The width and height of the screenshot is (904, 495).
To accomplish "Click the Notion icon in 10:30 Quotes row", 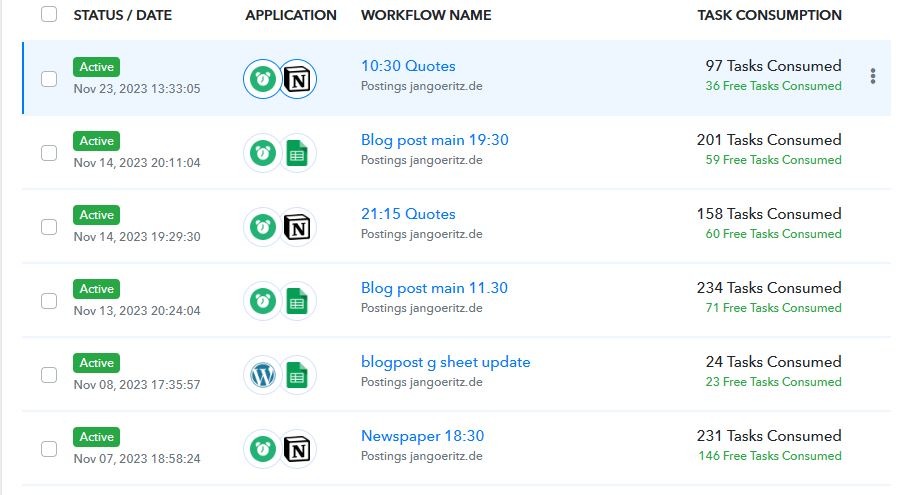I will click(297, 79).
